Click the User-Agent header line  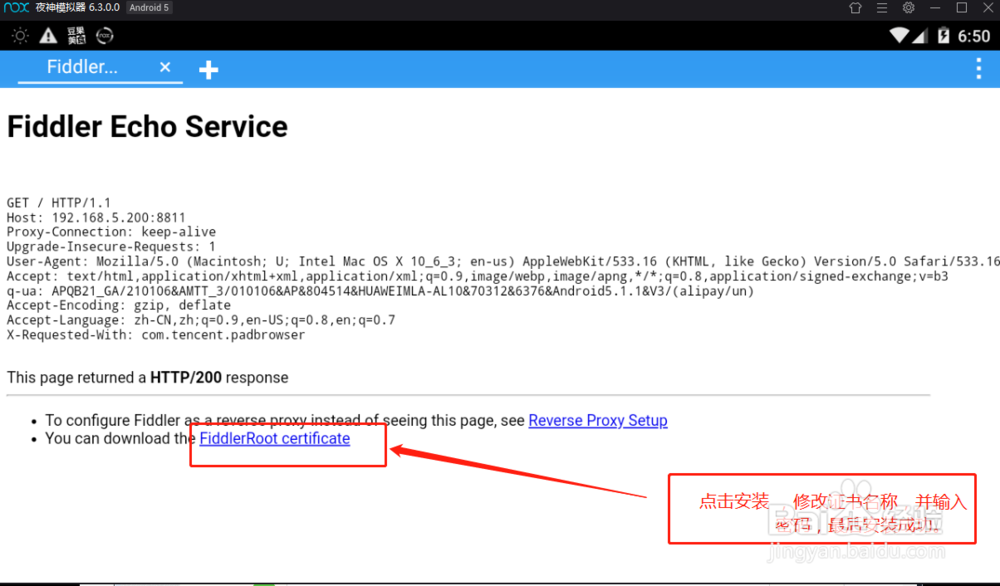[503, 261]
